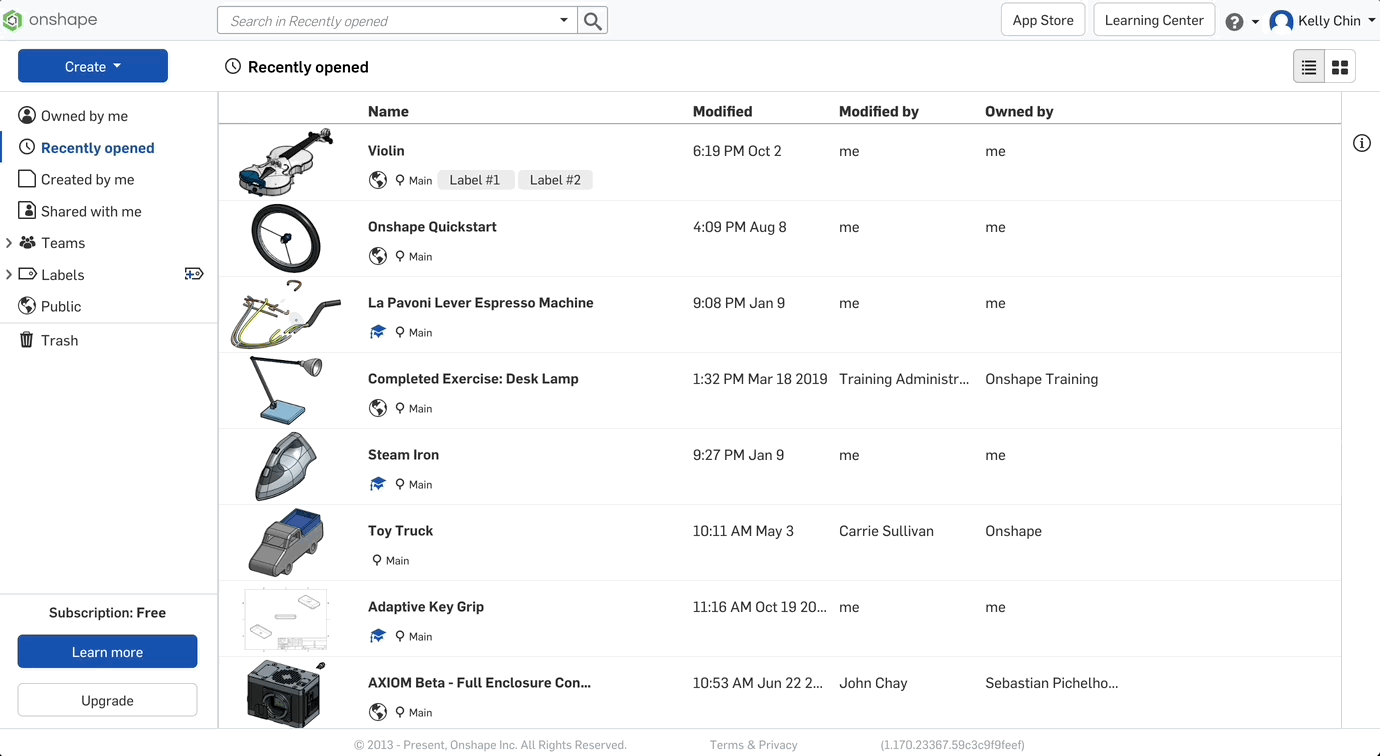Click the Kelly Chin user avatar

(1281, 21)
